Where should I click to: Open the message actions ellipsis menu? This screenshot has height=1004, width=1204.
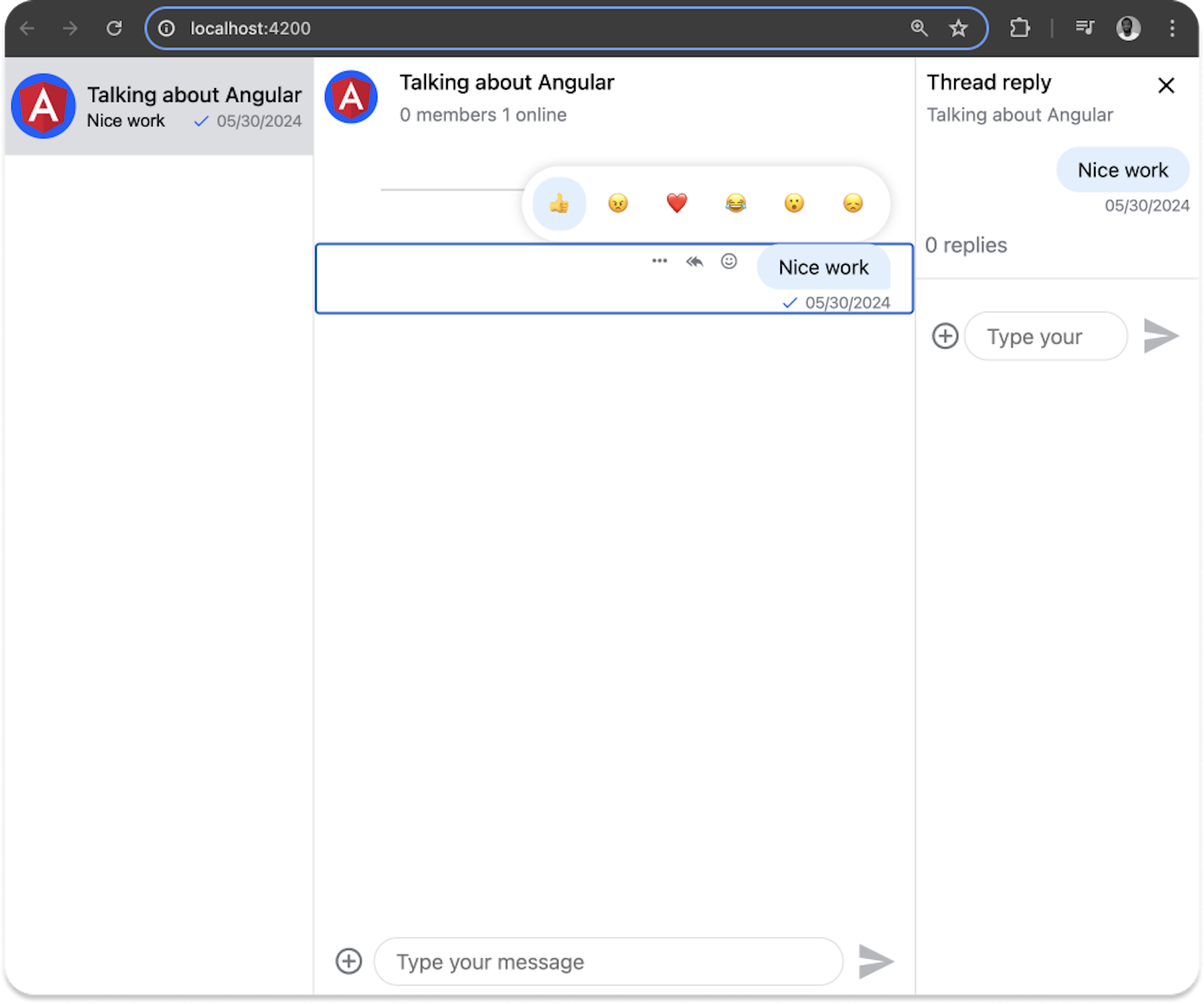[659, 260]
